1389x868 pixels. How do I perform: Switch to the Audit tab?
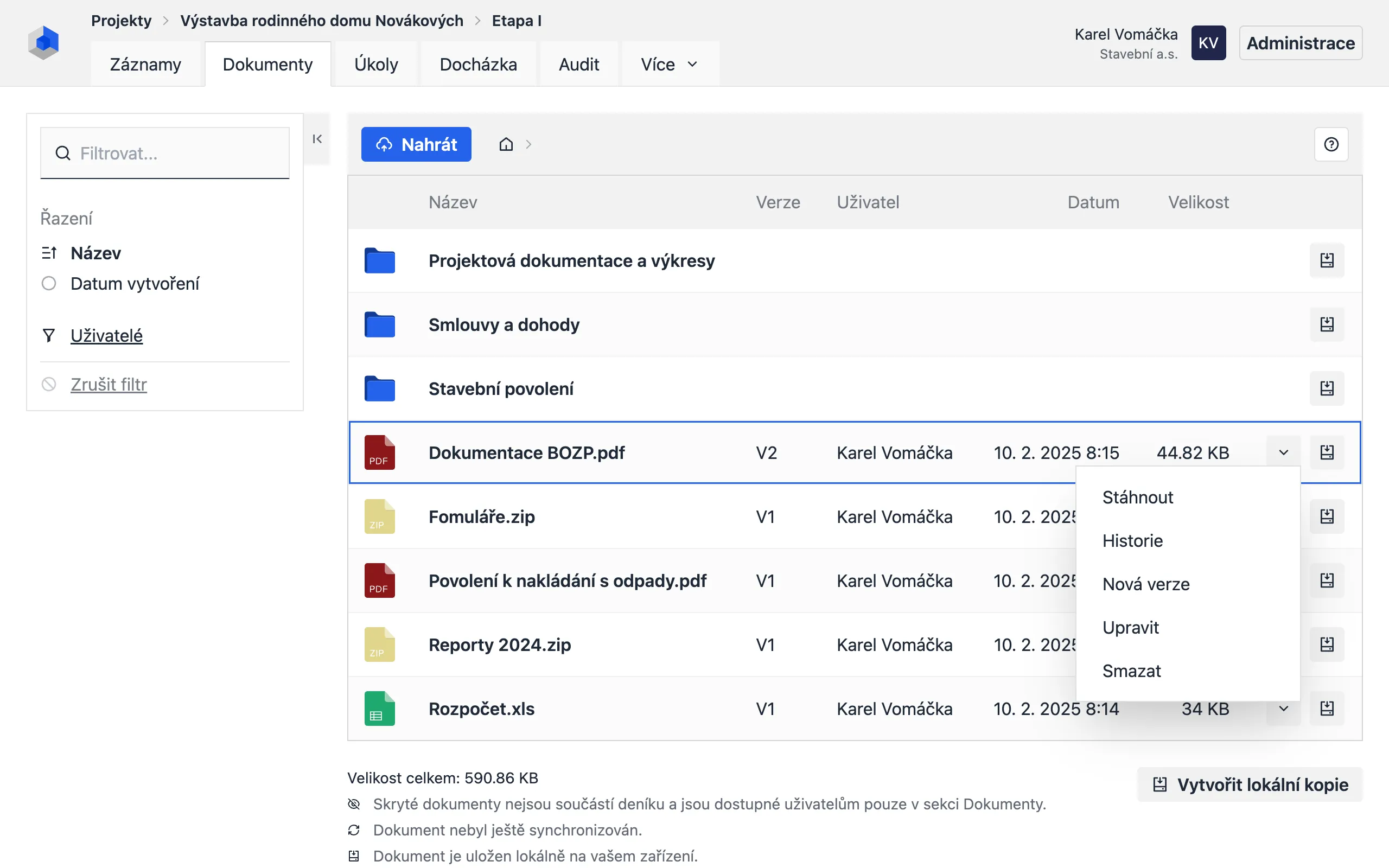(578, 65)
